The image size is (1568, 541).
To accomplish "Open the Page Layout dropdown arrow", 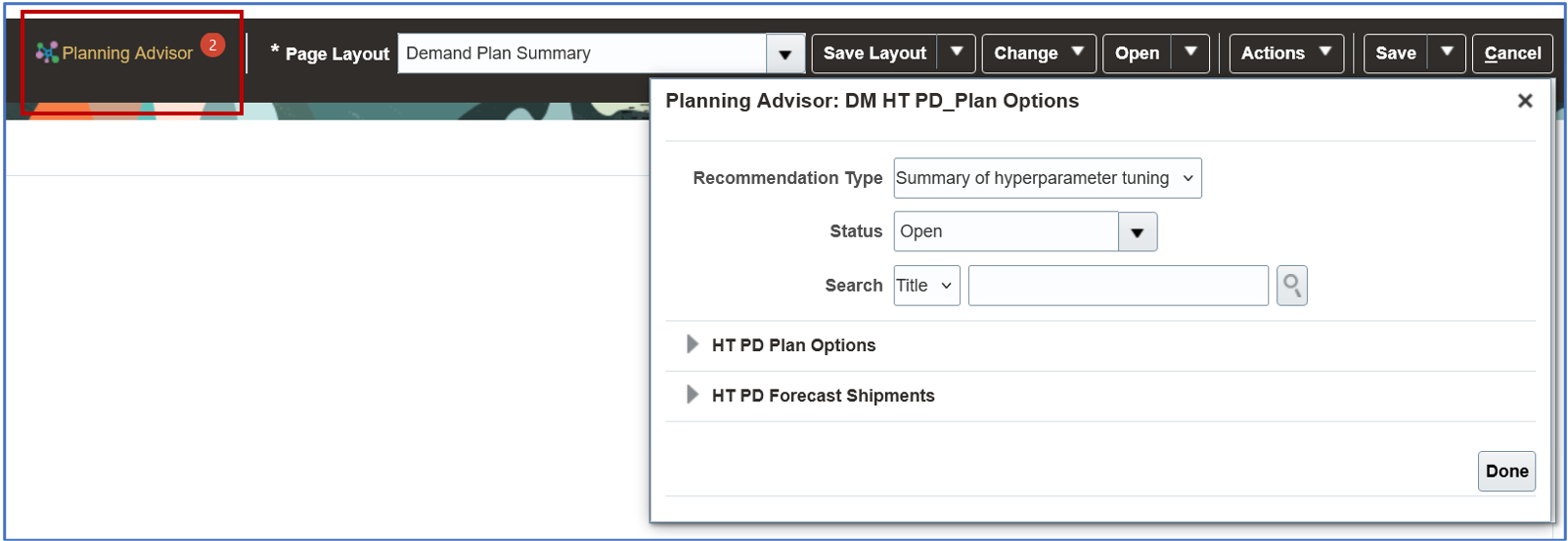I will click(x=785, y=54).
